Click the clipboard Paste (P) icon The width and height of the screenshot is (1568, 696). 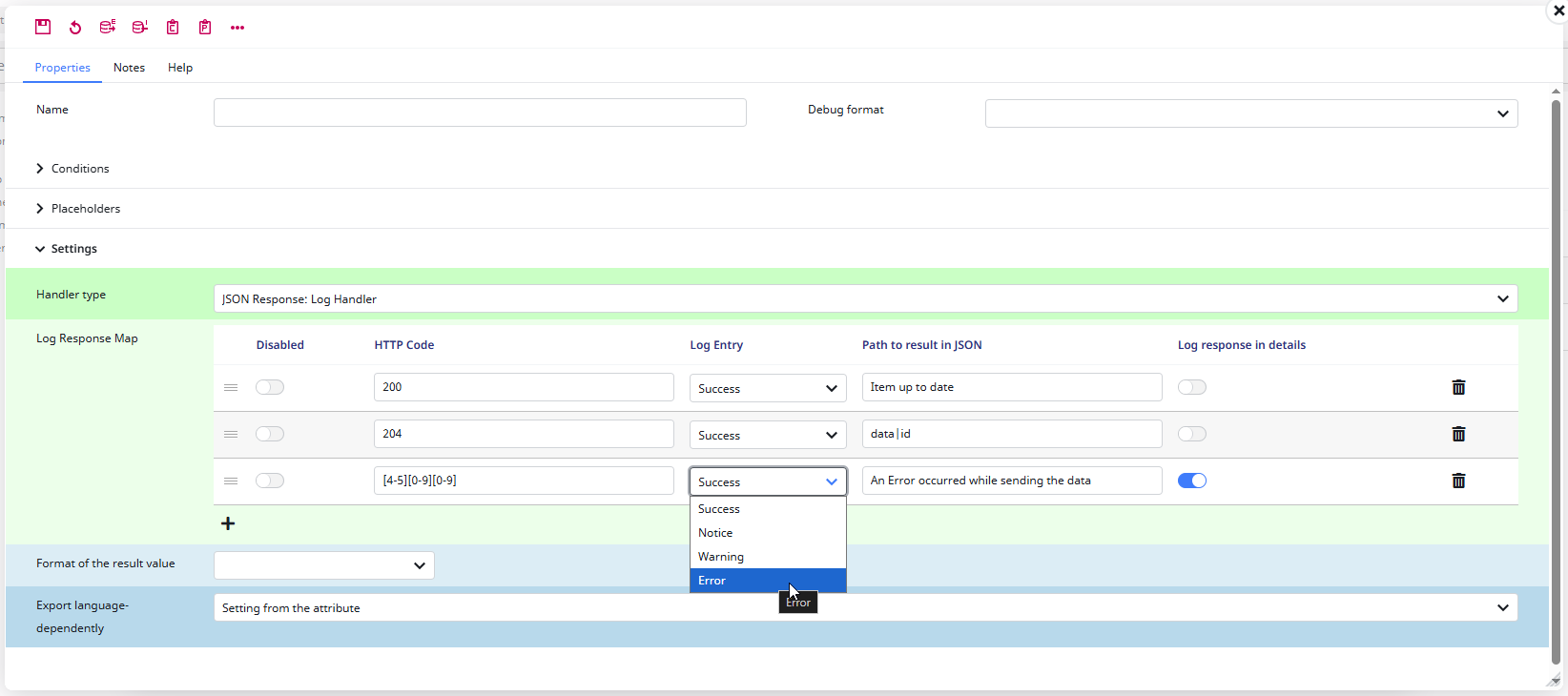tap(205, 27)
